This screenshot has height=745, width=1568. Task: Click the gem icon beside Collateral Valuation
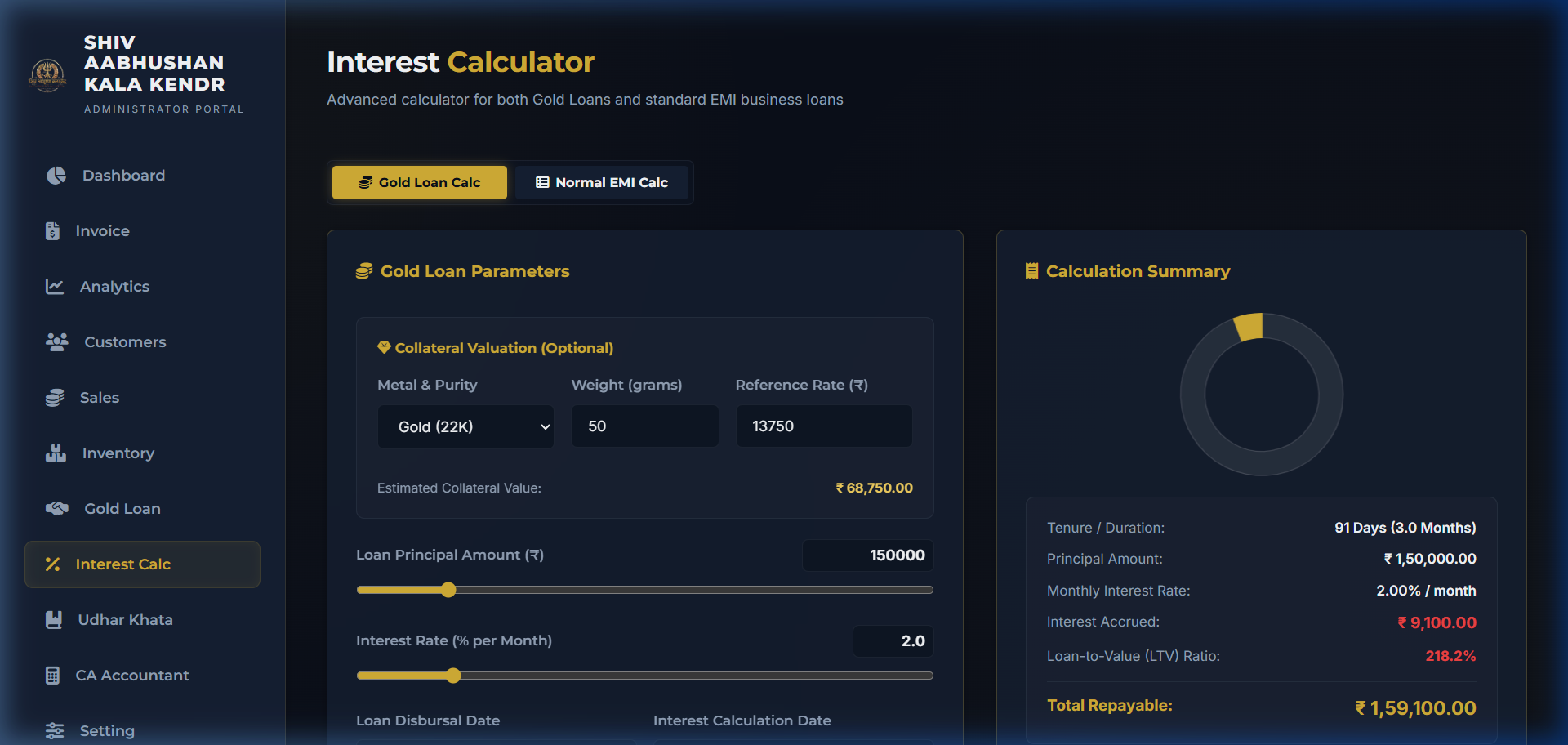pos(384,348)
